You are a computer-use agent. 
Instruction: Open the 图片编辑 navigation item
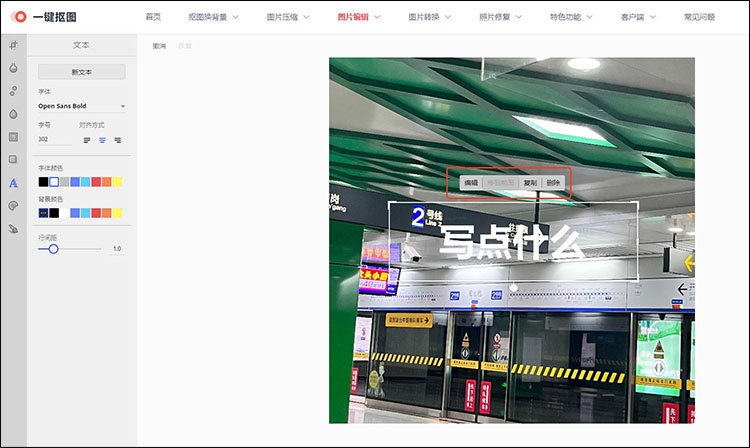pos(353,17)
